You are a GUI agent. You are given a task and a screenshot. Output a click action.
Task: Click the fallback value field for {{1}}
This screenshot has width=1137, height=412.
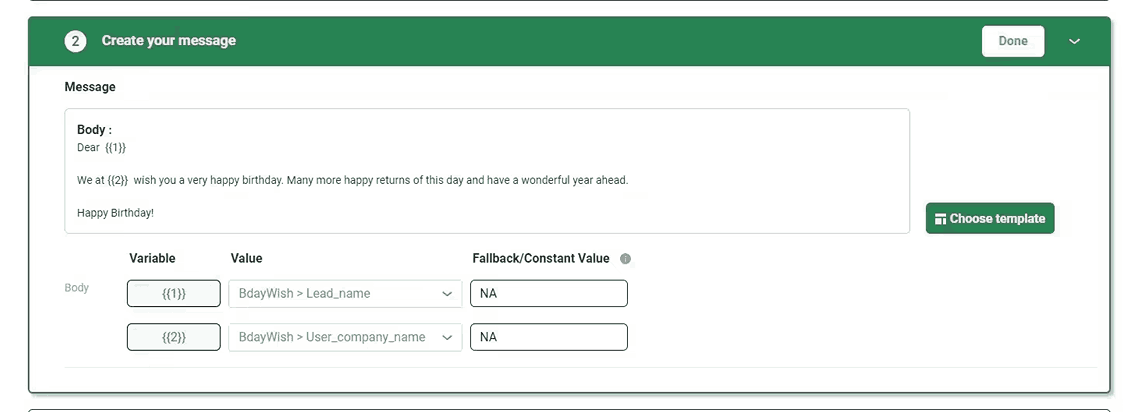pos(548,293)
